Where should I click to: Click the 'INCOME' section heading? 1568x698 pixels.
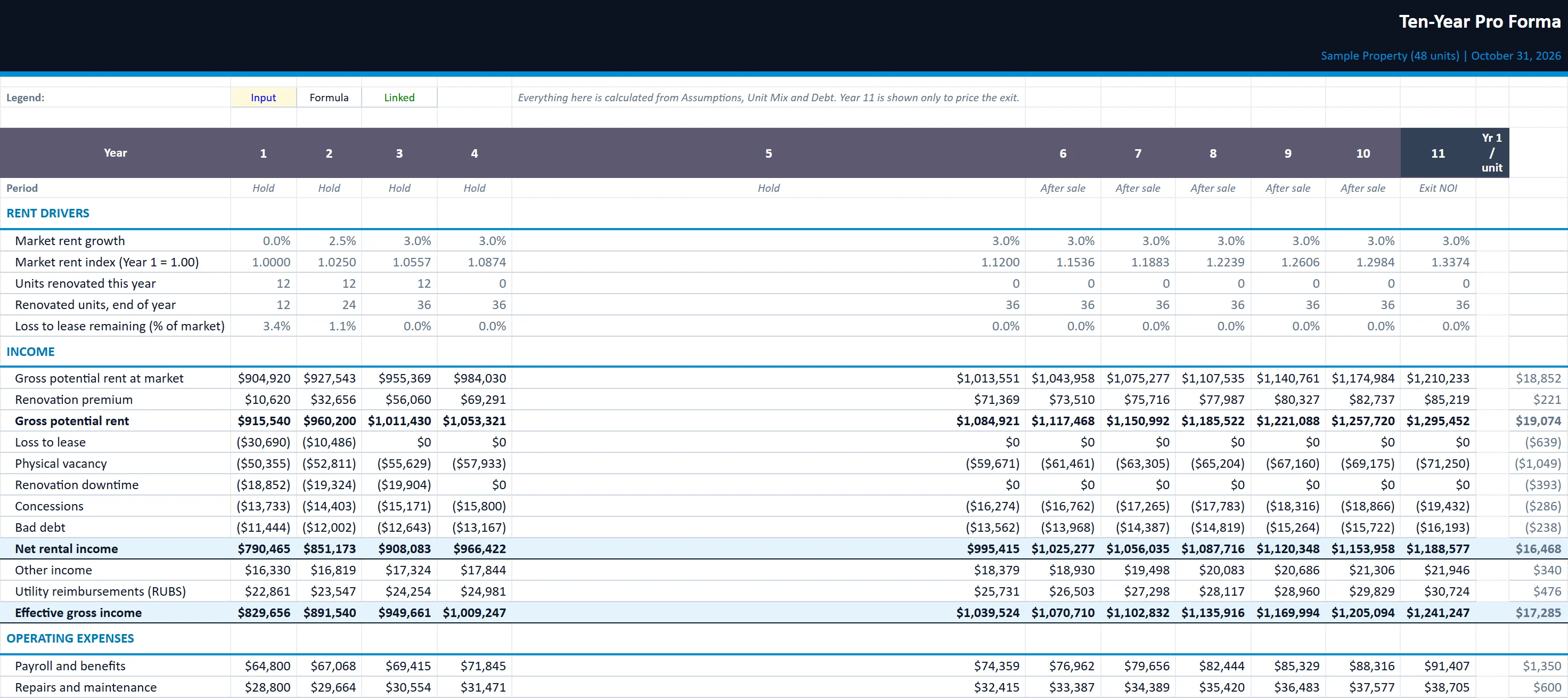[30, 352]
